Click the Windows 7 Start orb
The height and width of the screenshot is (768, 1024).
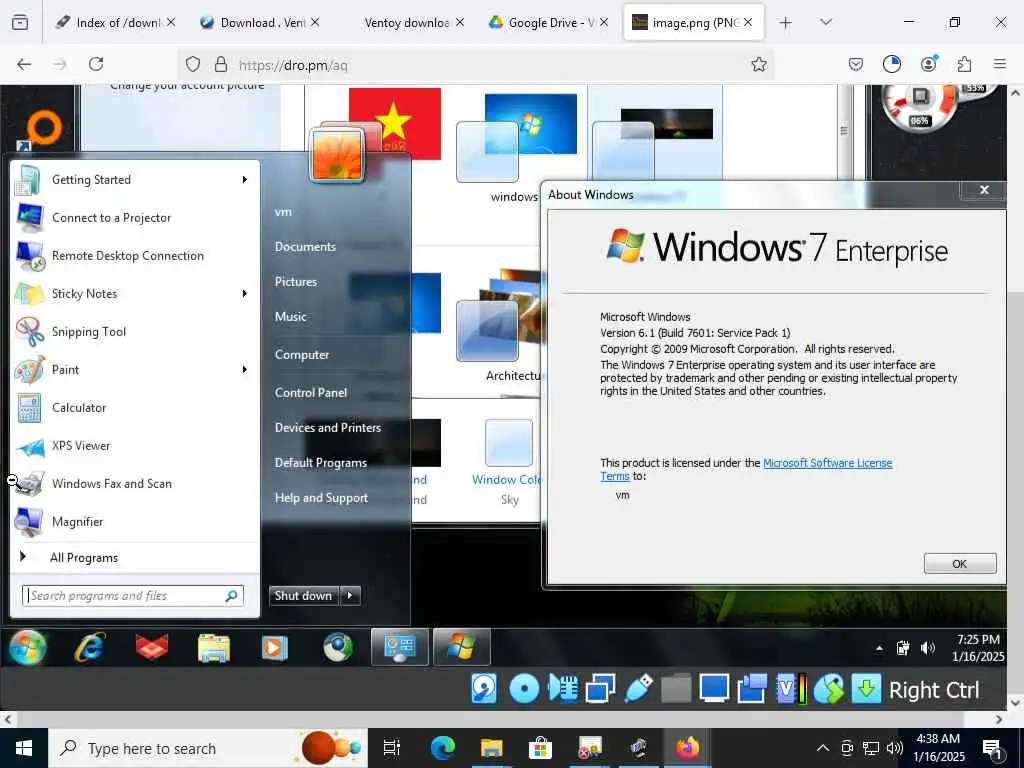(x=27, y=648)
